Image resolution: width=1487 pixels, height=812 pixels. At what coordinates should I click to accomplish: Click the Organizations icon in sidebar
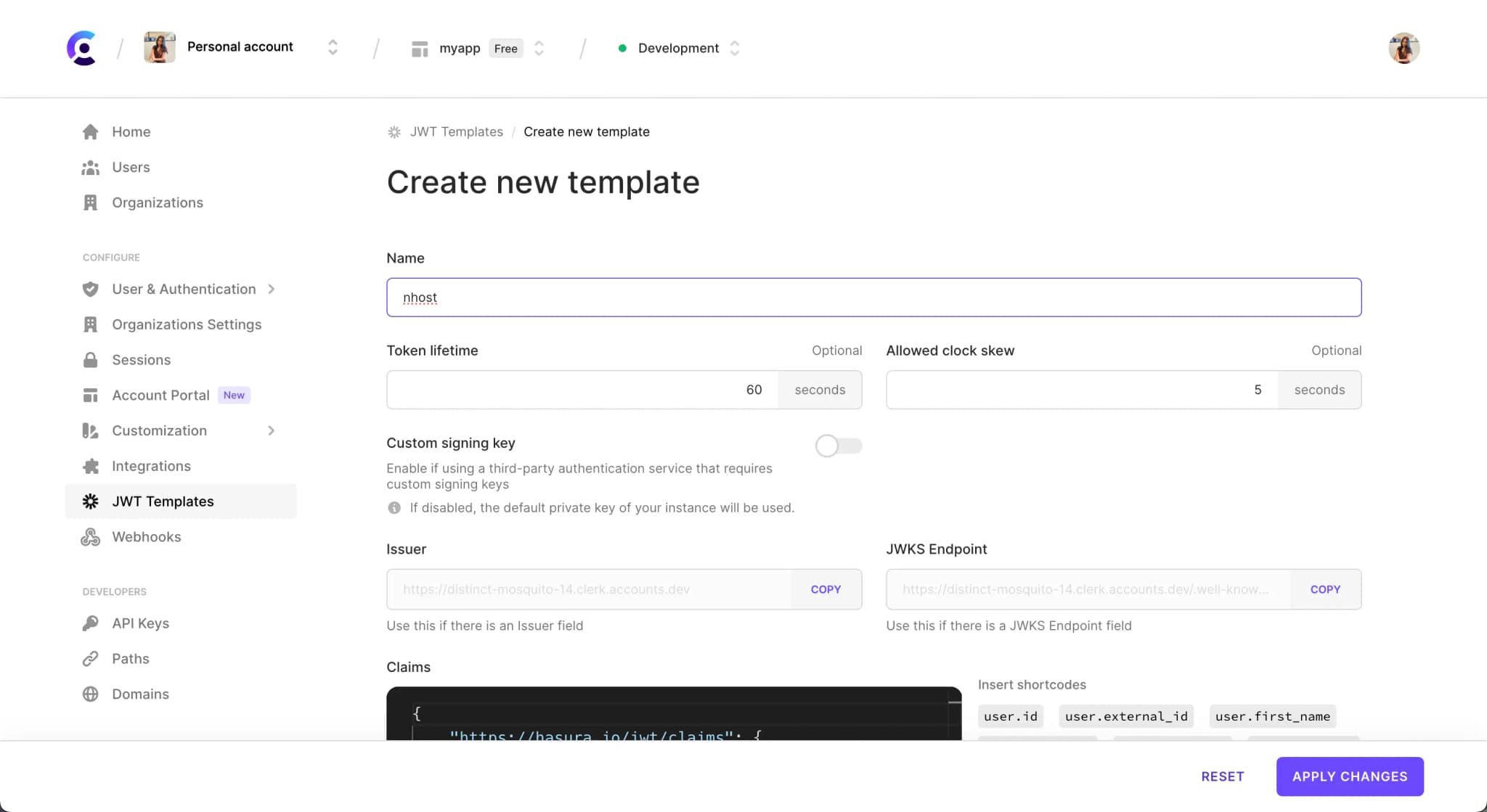90,202
